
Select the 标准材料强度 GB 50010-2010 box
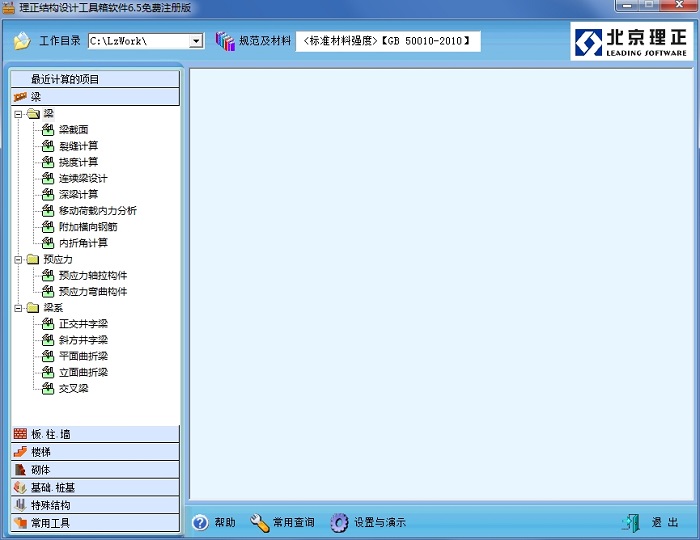coord(388,41)
